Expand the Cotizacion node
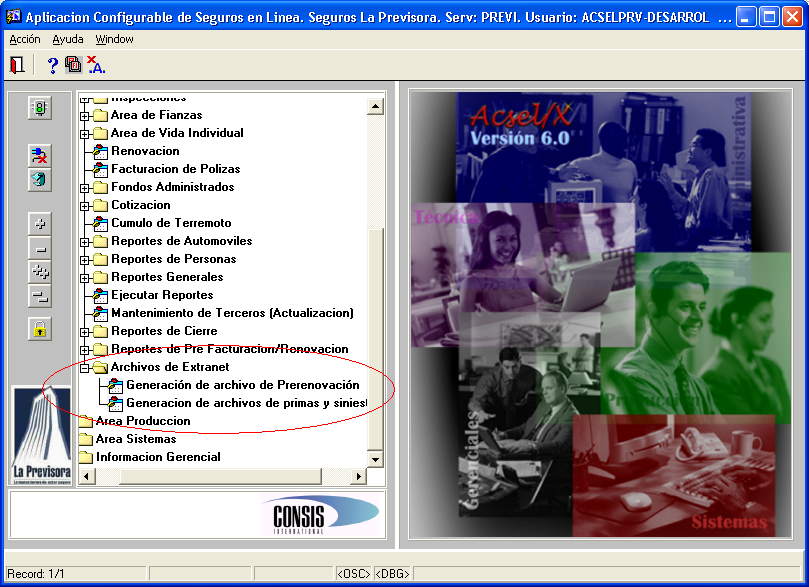 pyautogui.click(x=85, y=206)
